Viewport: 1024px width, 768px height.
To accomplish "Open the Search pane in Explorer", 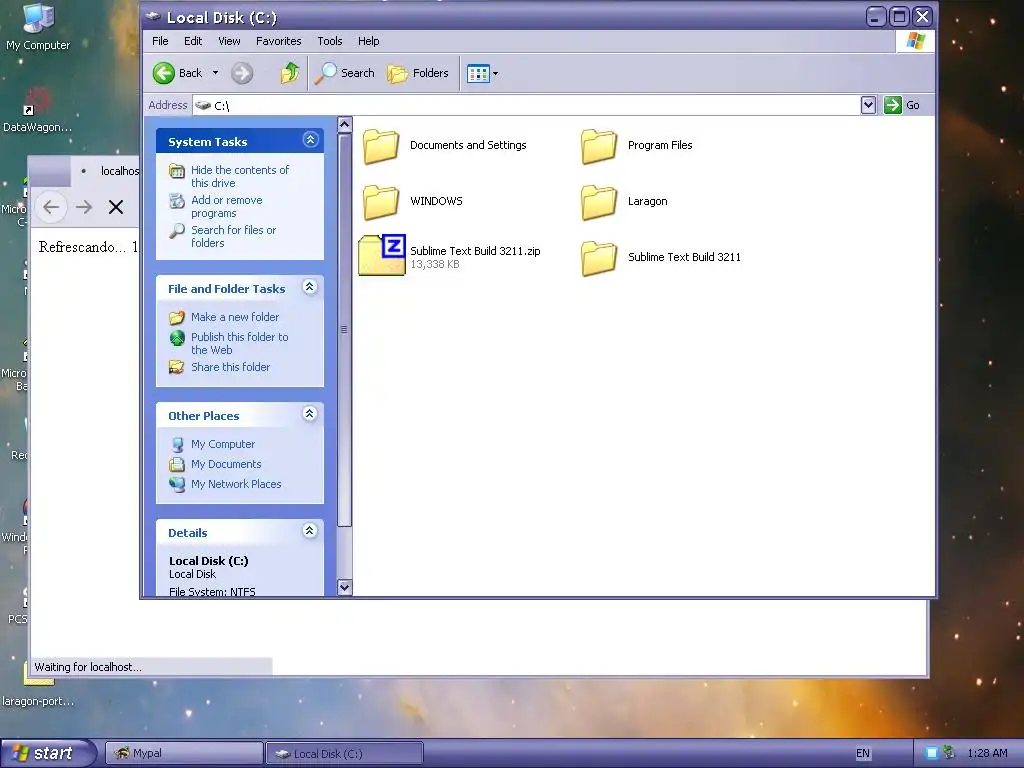I will [344, 73].
